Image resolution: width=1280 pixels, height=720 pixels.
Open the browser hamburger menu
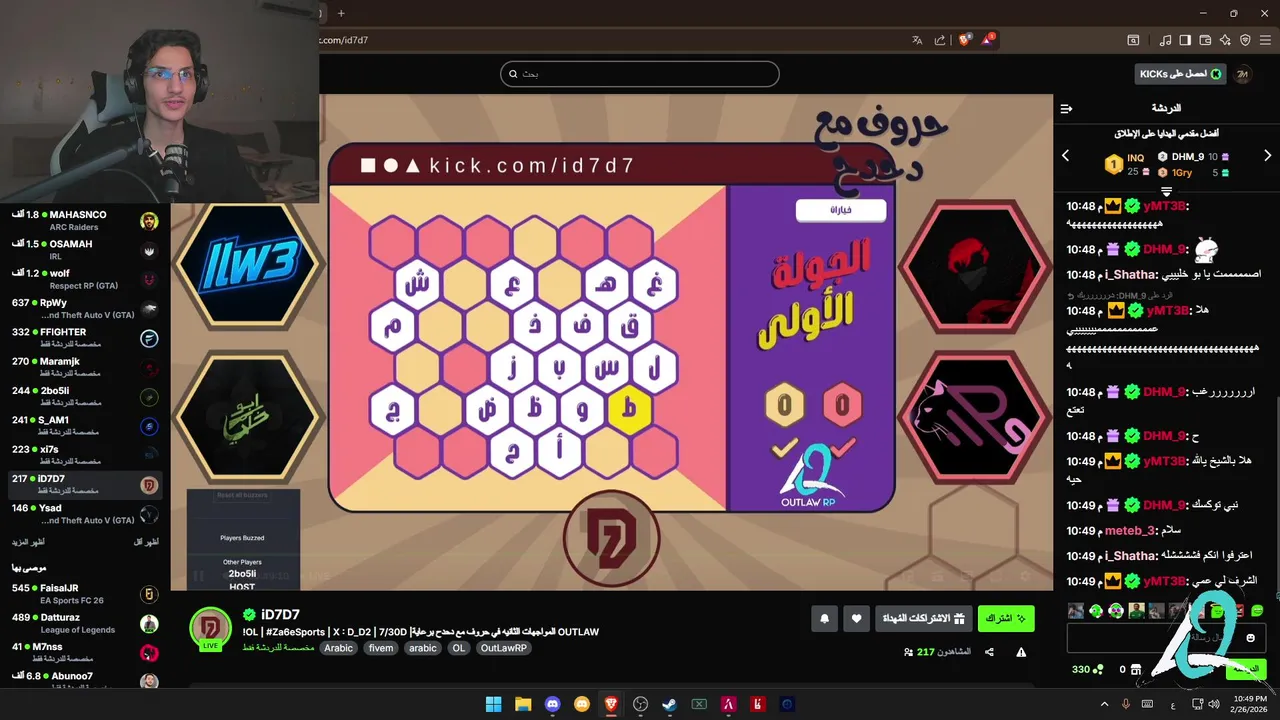pos(1265,40)
